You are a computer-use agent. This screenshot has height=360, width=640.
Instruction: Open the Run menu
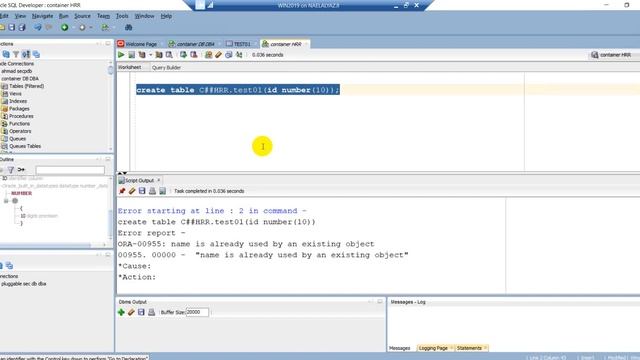coord(64,16)
